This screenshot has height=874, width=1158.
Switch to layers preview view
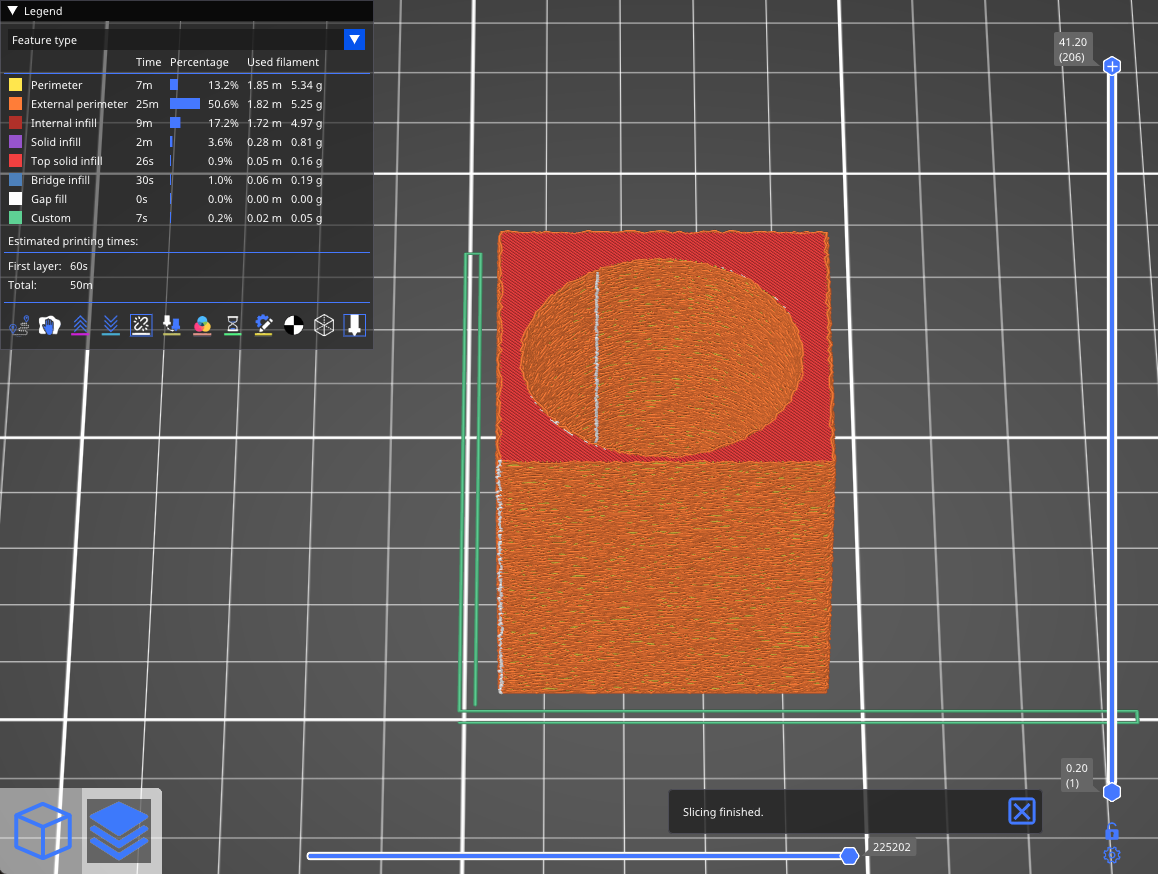pyautogui.click(x=119, y=830)
